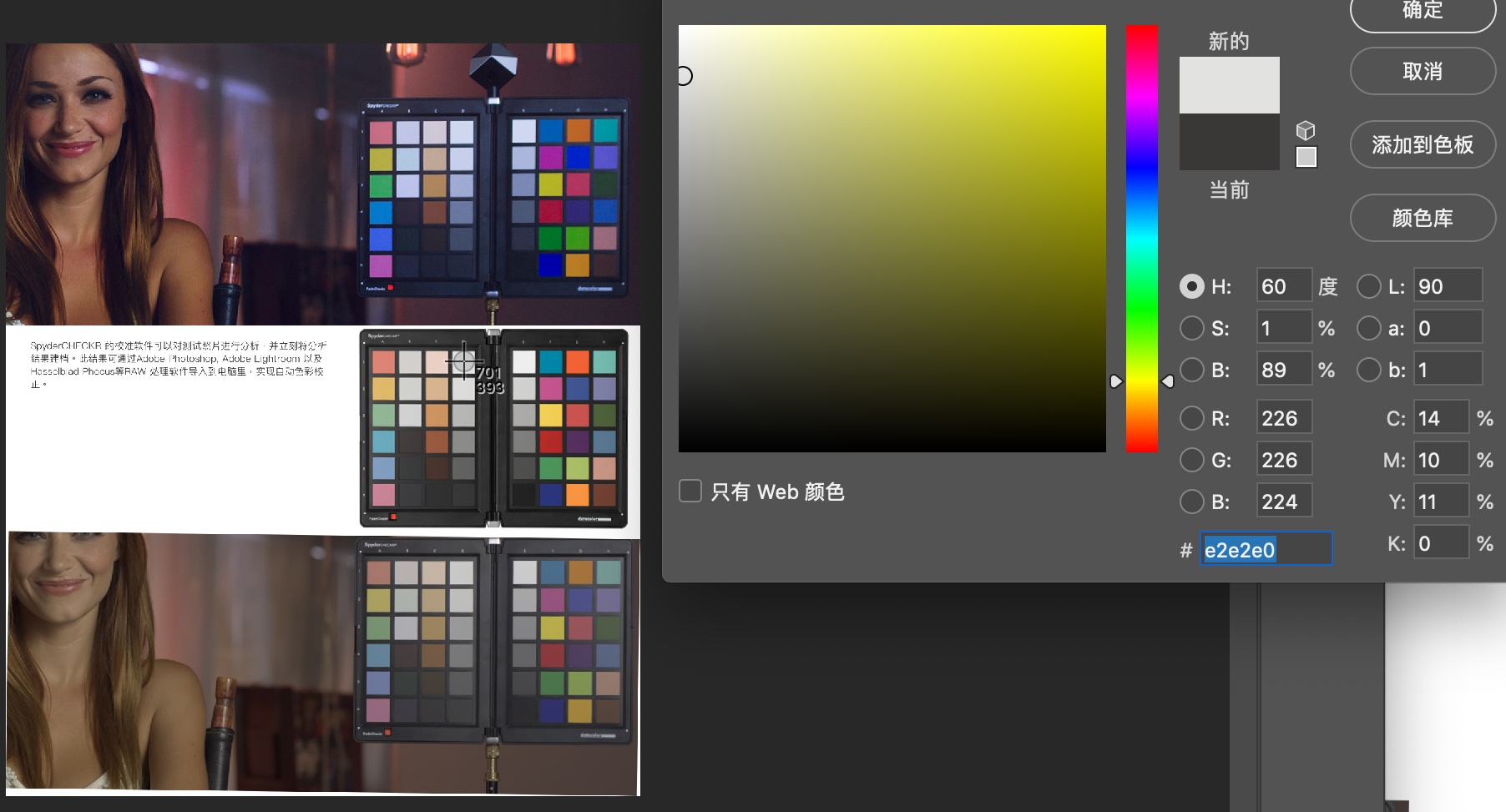Select the L lightness radio button
The height and width of the screenshot is (812, 1506).
(x=1368, y=286)
